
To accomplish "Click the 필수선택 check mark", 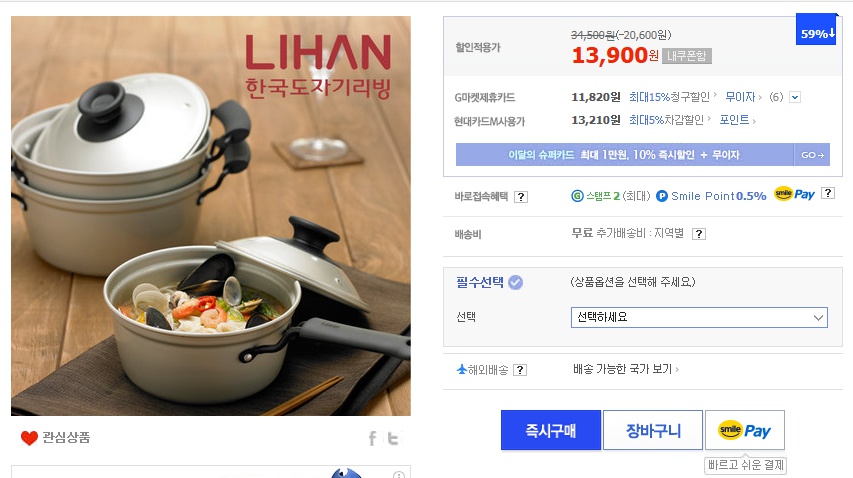I will click(x=515, y=282).
